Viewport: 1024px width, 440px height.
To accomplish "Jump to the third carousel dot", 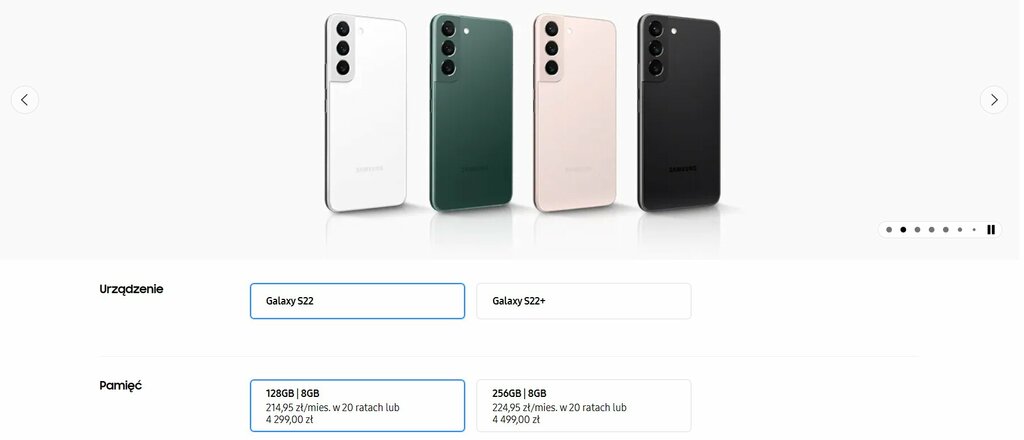I will (x=918, y=230).
